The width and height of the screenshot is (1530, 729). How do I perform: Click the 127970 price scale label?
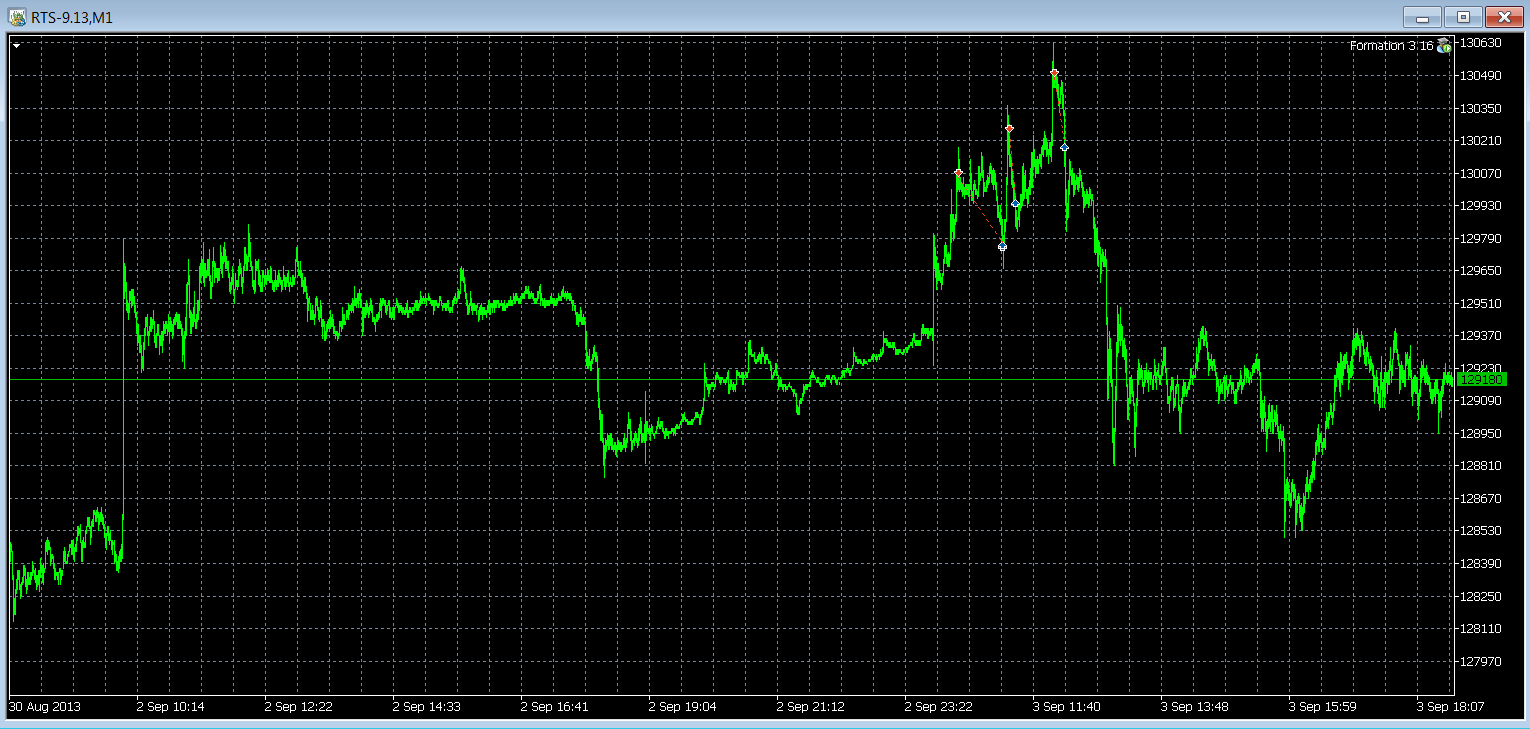pos(1481,660)
